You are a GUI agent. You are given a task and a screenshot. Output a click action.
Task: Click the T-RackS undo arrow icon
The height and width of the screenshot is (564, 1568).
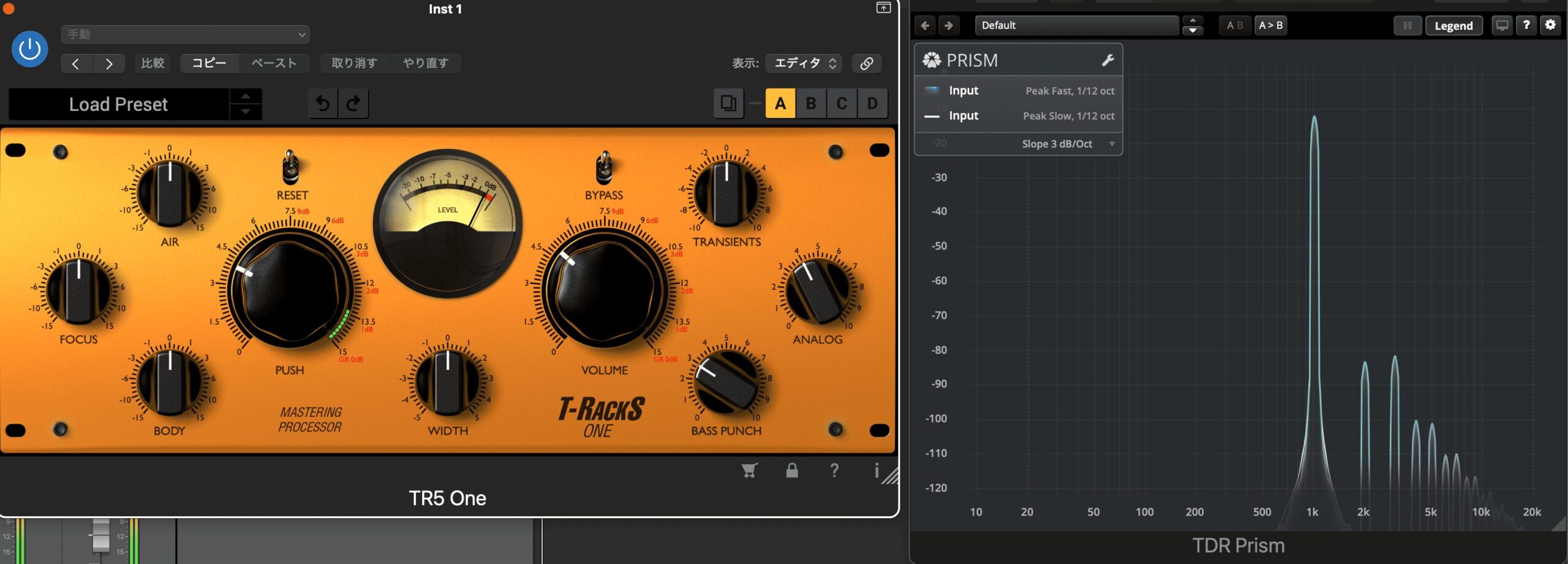pyautogui.click(x=323, y=104)
